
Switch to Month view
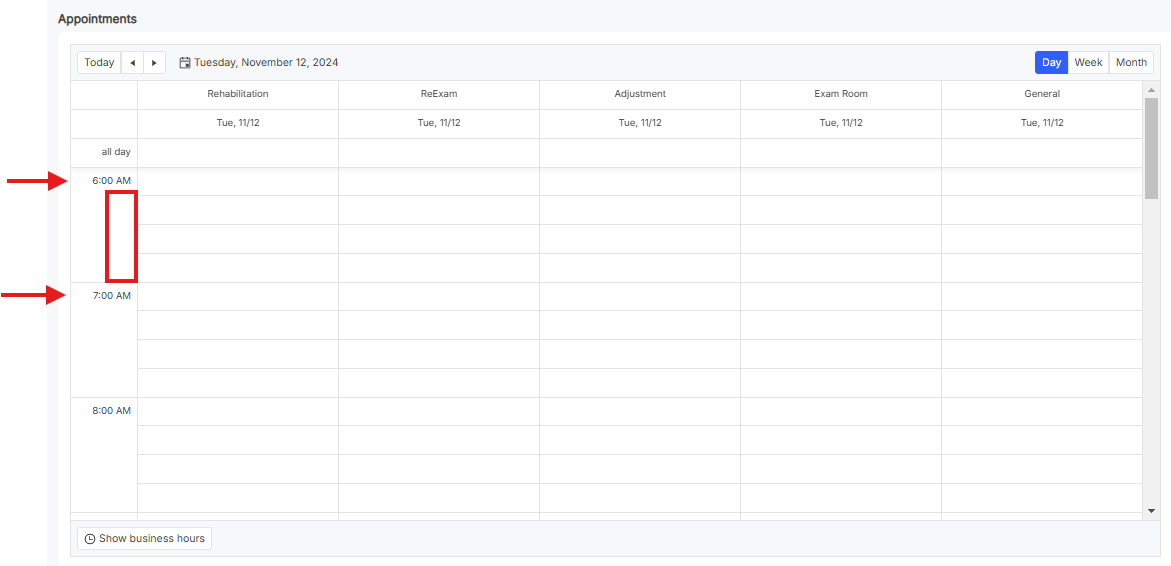click(1131, 63)
